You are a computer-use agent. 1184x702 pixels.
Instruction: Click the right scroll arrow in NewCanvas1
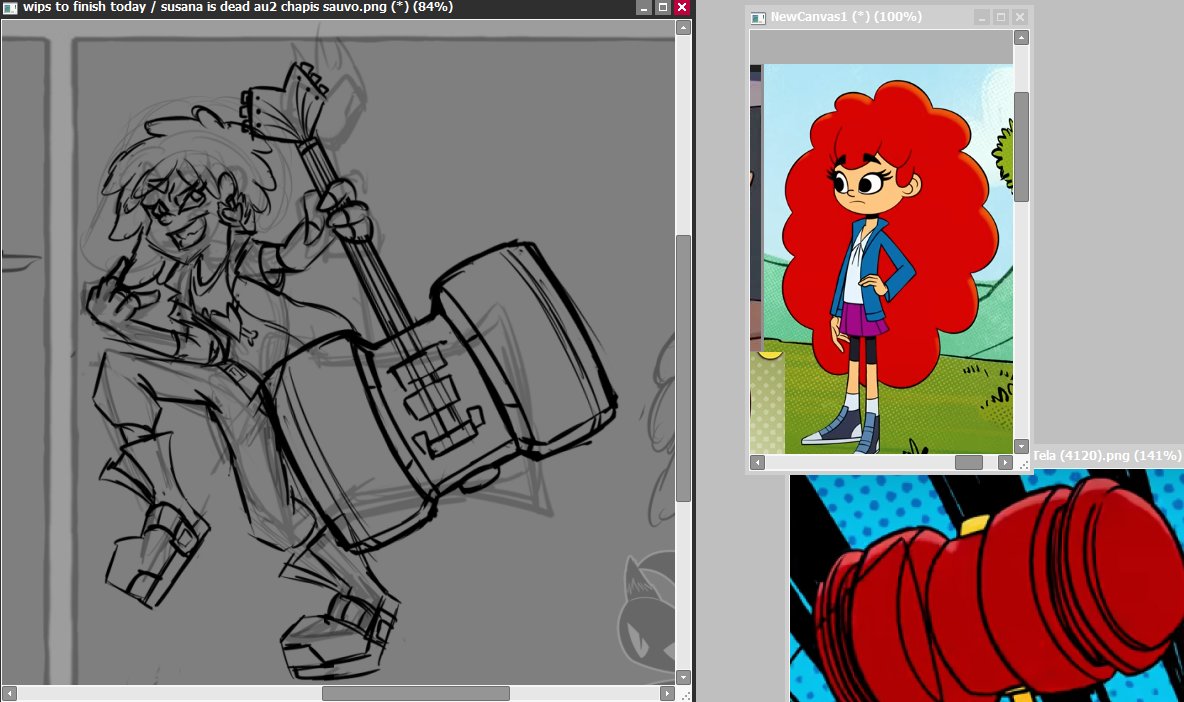click(x=1005, y=462)
